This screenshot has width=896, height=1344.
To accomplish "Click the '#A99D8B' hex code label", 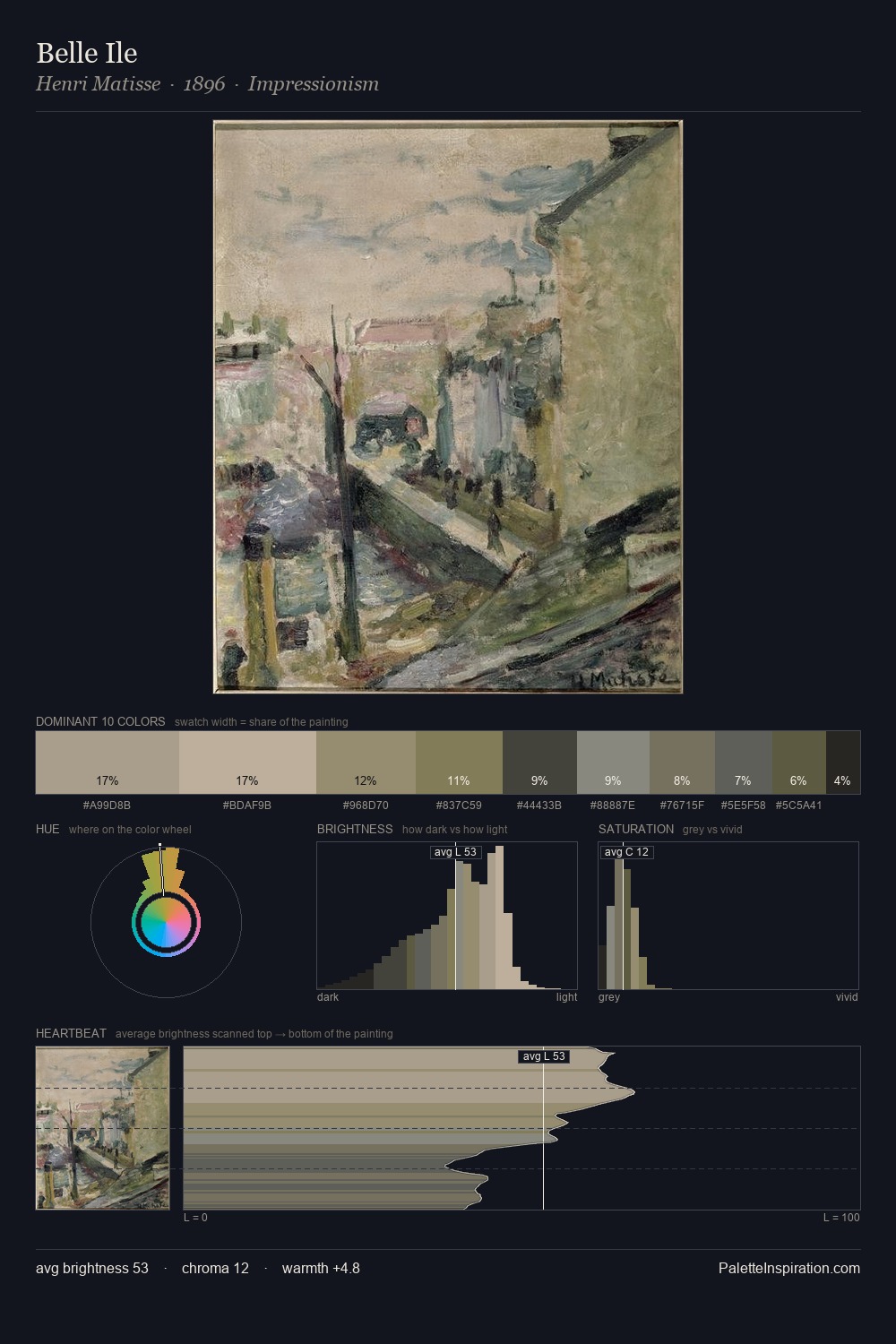I will coord(107,805).
